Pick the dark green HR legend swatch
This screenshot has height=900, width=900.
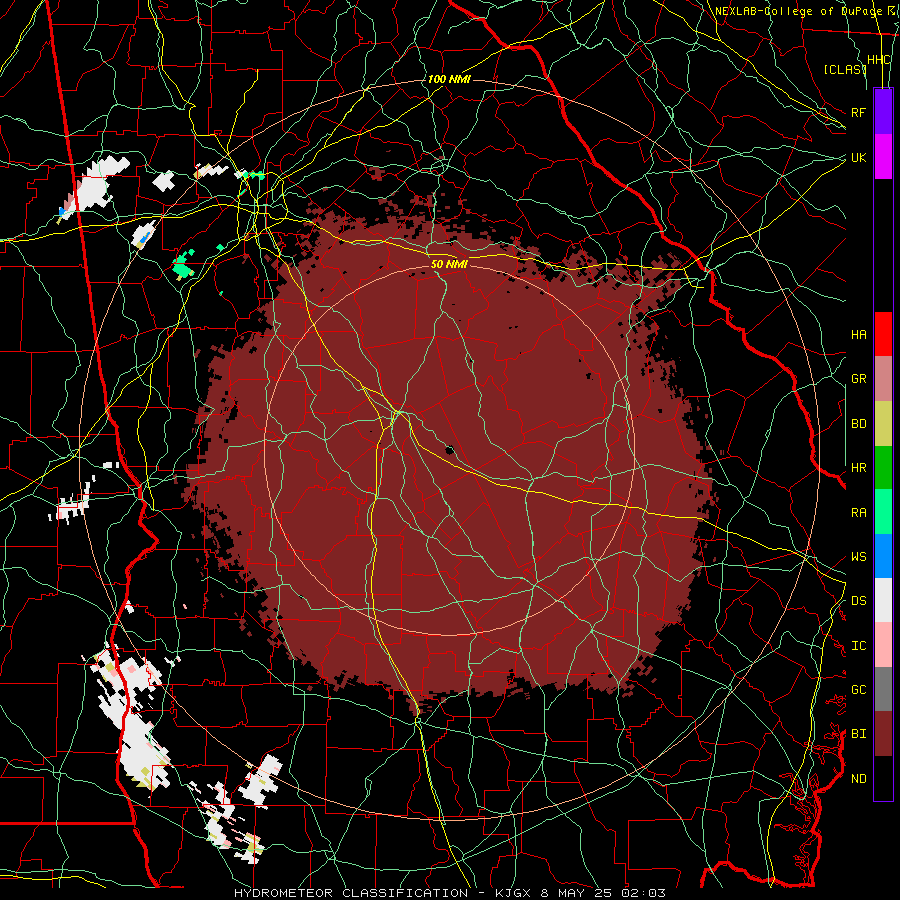(883, 468)
